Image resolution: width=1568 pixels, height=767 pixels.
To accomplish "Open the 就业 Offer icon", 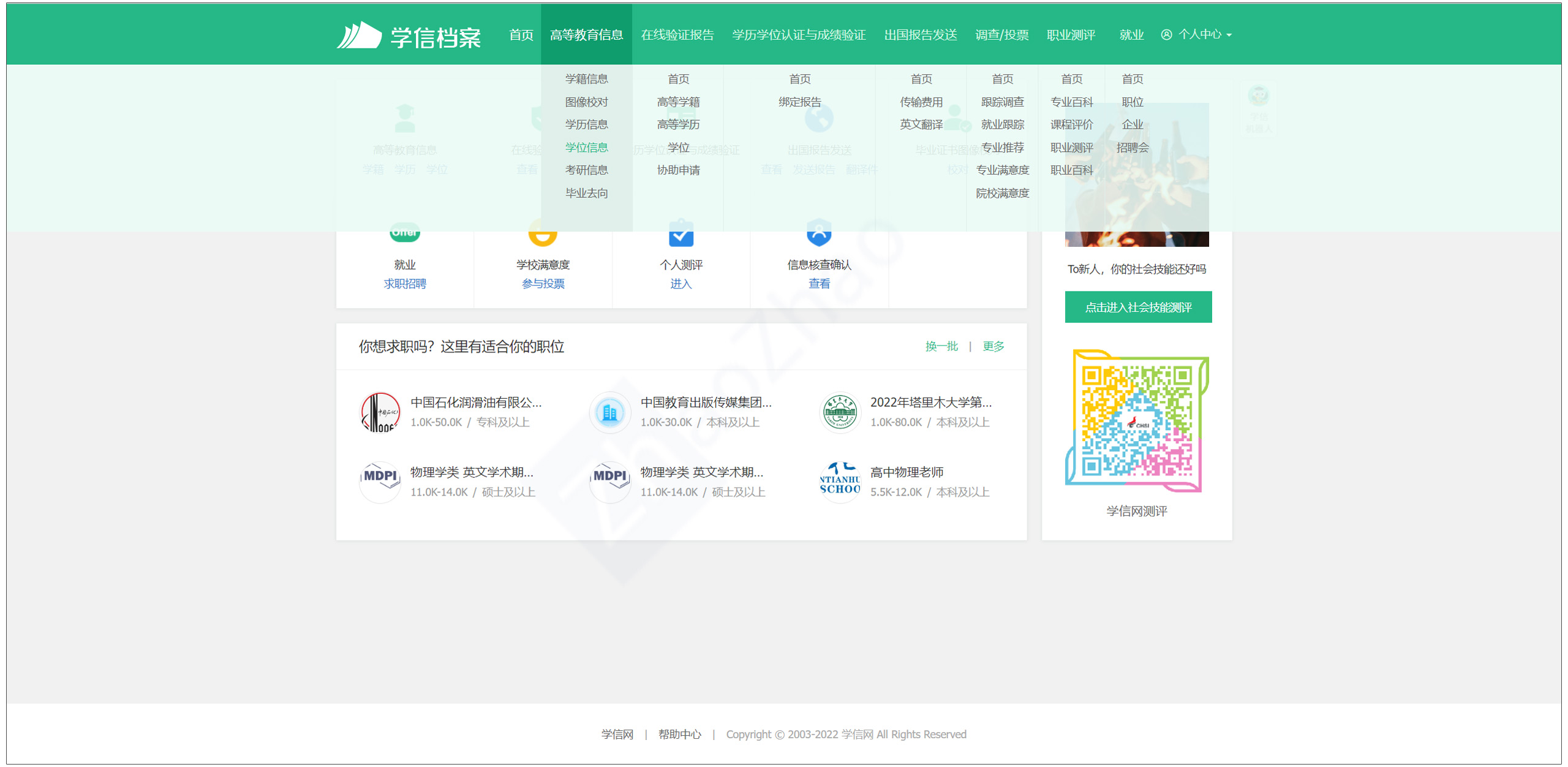I will pyautogui.click(x=405, y=233).
